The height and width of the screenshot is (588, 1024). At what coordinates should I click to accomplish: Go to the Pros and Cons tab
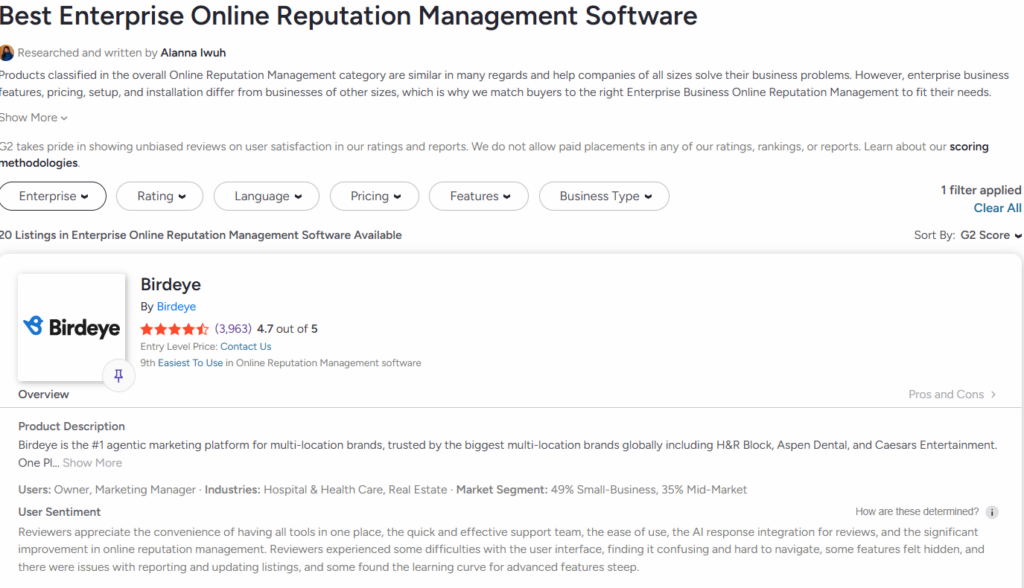[x=952, y=395]
